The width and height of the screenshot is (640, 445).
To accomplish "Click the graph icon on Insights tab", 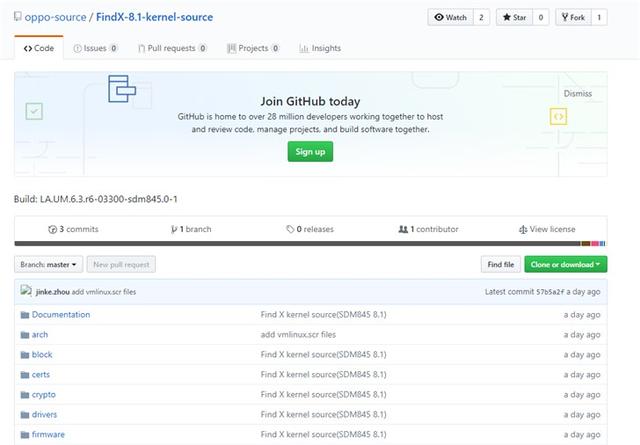I will coord(304,49).
